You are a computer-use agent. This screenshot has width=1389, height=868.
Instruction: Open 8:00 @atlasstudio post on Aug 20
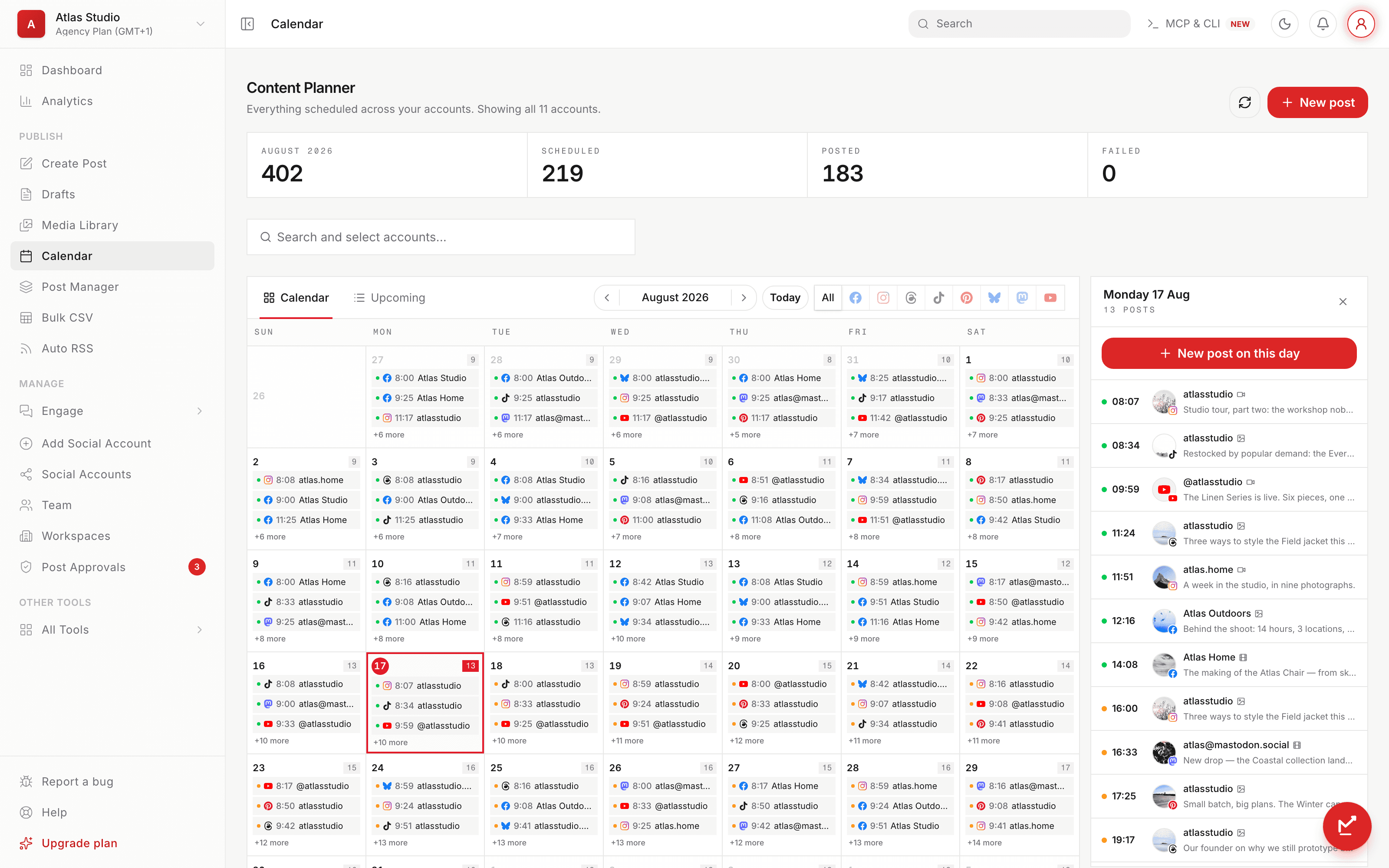click(x=781, y=684)
